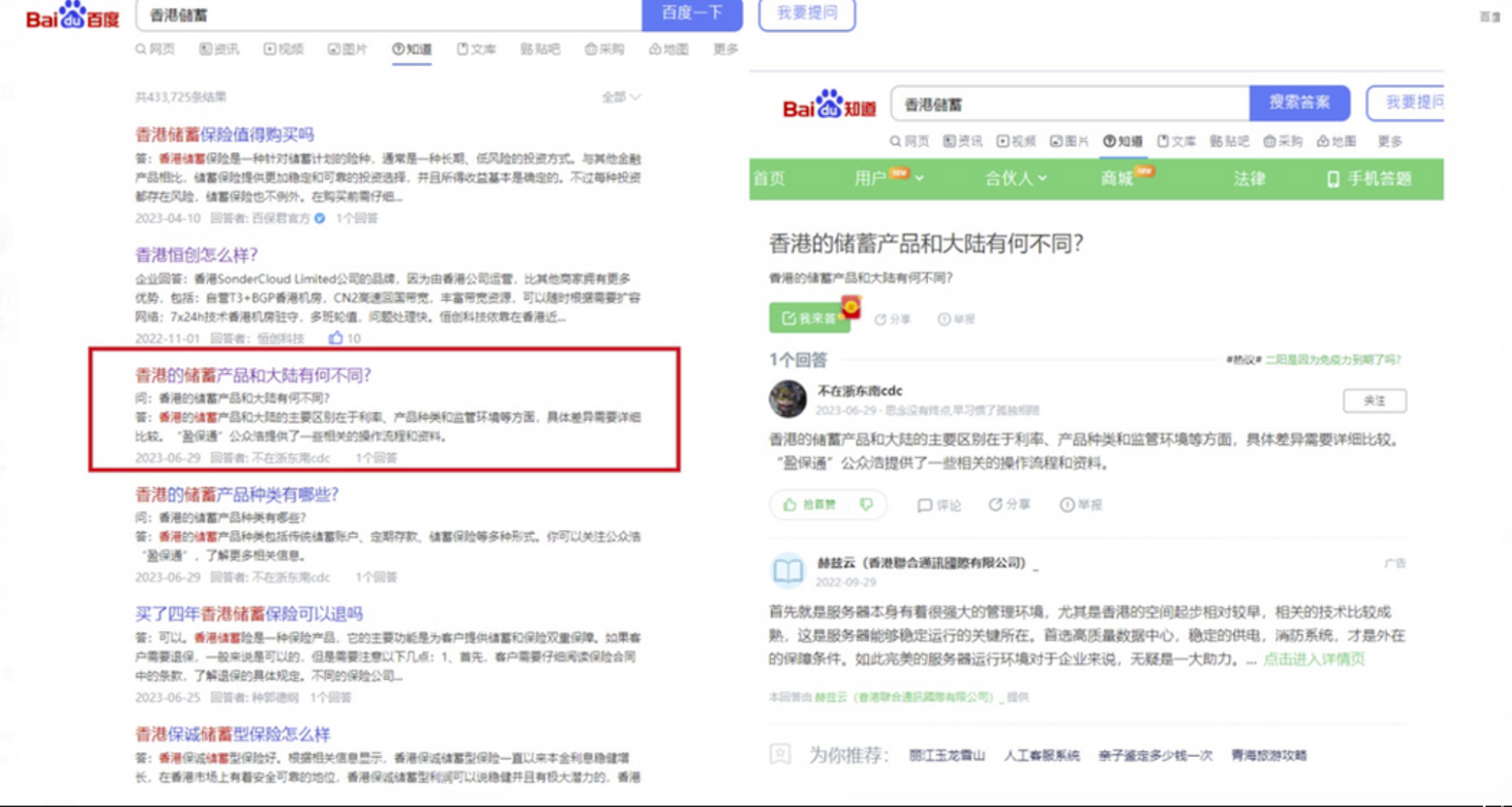
Task: Focus the Zhidao search field on the right
Action: [x=1070, y=104]
